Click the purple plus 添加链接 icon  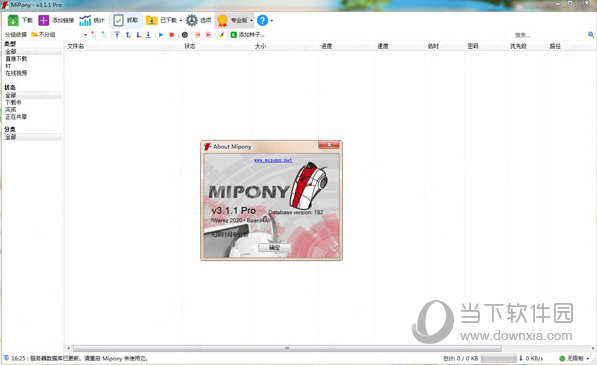pos(44,20)
